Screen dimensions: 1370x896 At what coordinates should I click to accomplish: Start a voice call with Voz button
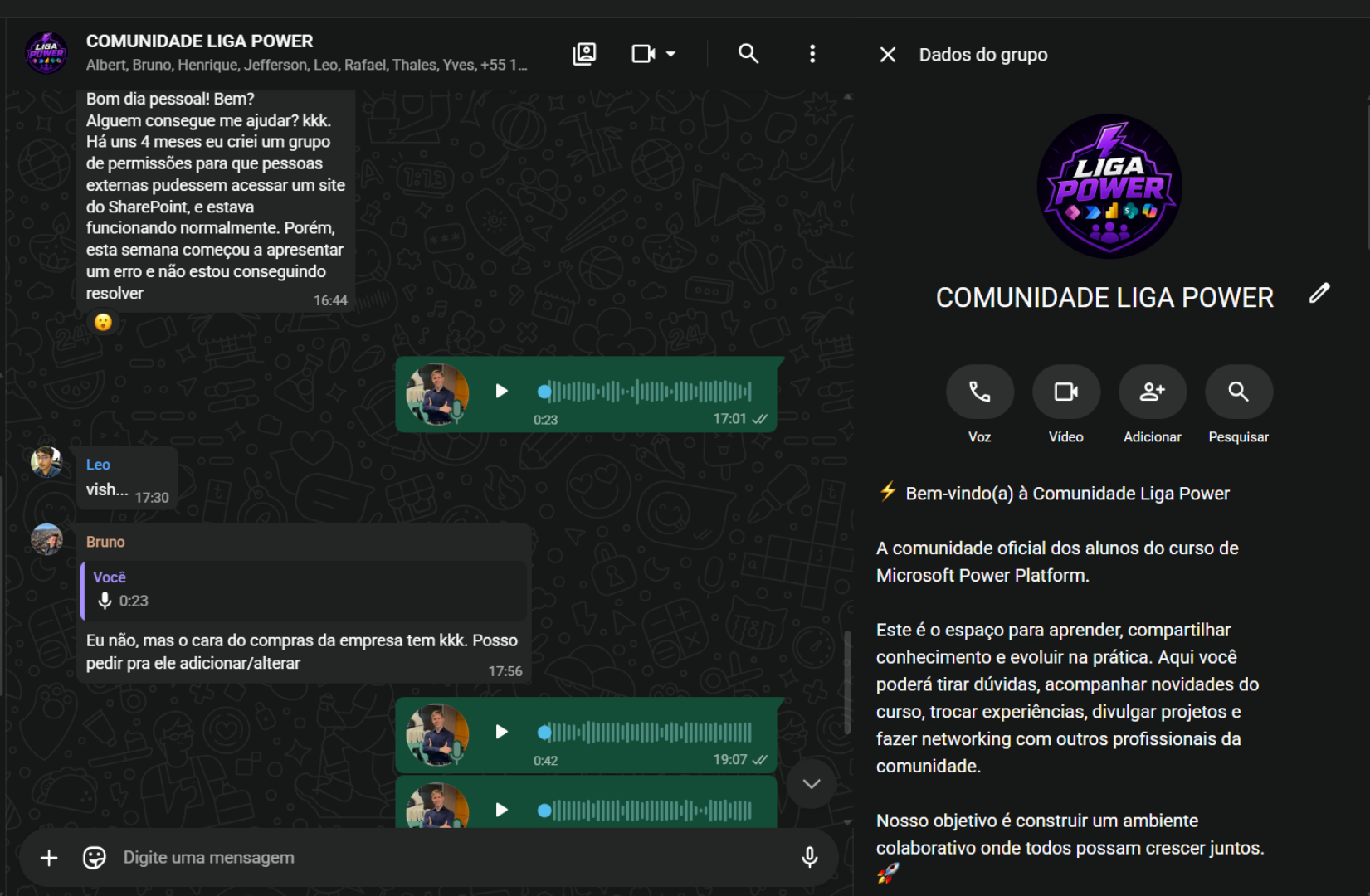[x=980, y=392]
